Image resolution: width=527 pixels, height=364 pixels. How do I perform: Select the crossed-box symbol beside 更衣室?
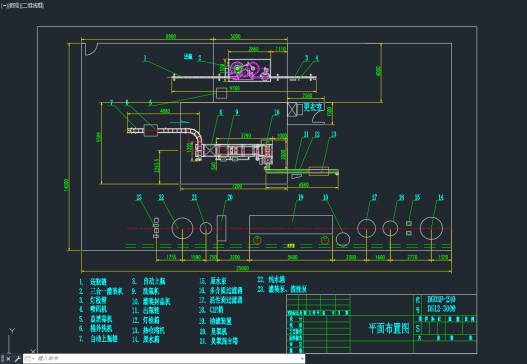[292, 110]
